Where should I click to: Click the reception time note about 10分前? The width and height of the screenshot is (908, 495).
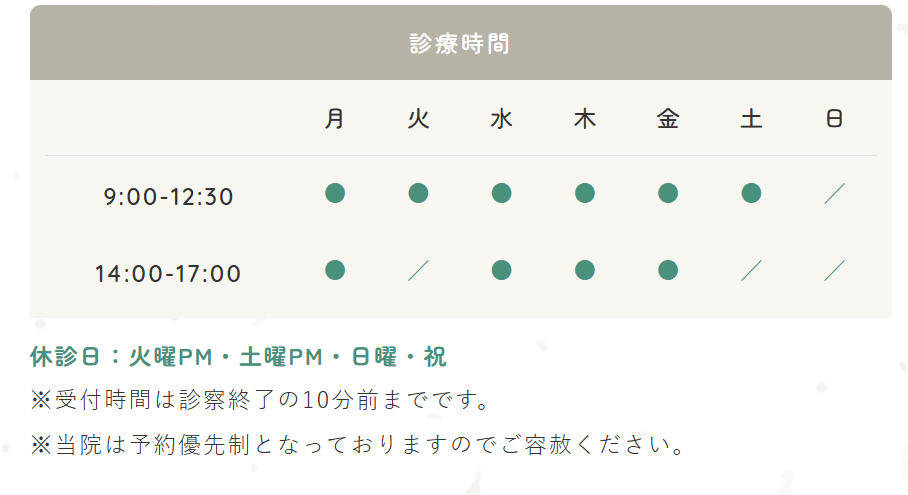[260, 401]
